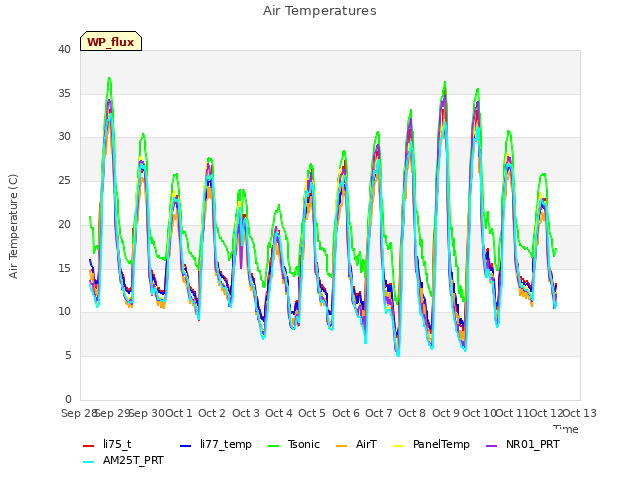The image size is (640, 480).
Task: Click the PanelTemp legend entry
Action: tap(431, 444)
